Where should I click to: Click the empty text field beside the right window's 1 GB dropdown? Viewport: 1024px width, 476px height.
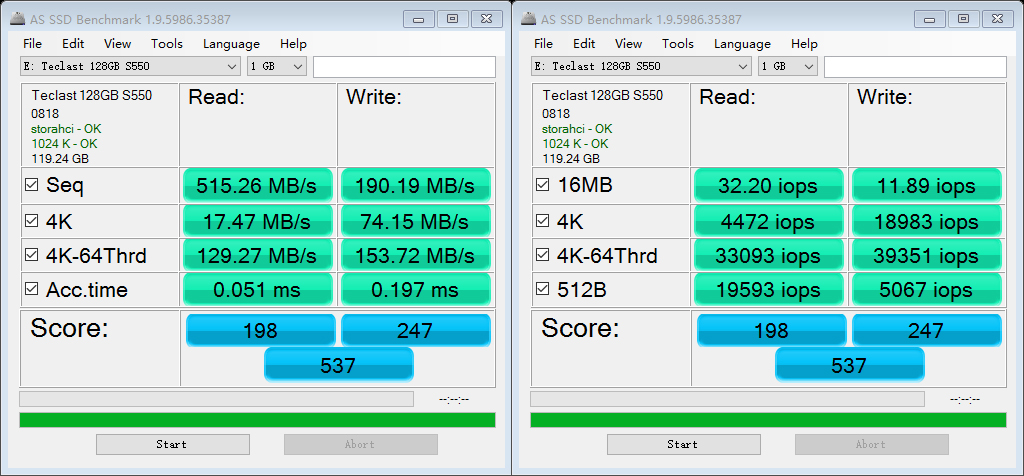(915, 66)
